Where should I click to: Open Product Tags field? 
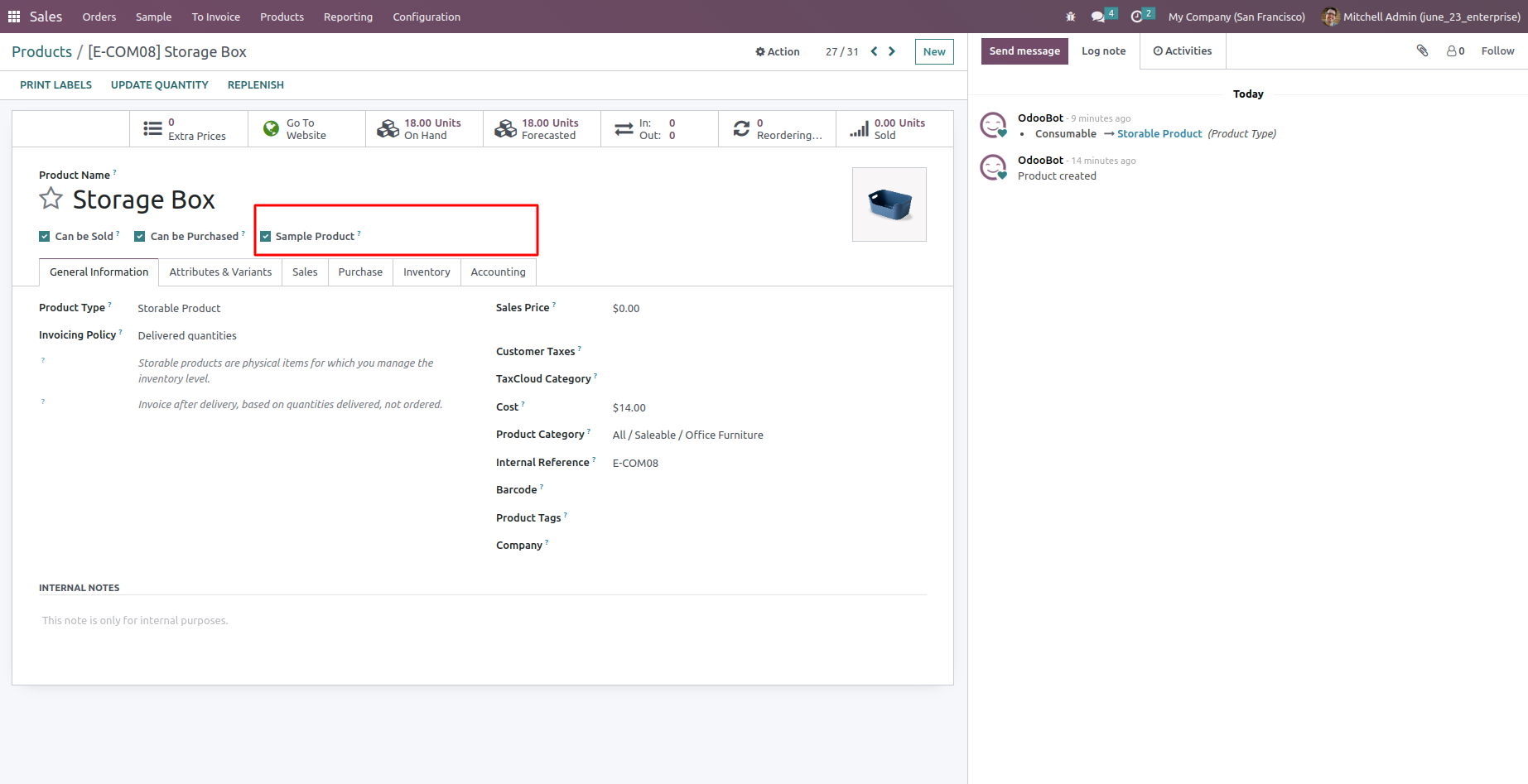click(769, 518)
